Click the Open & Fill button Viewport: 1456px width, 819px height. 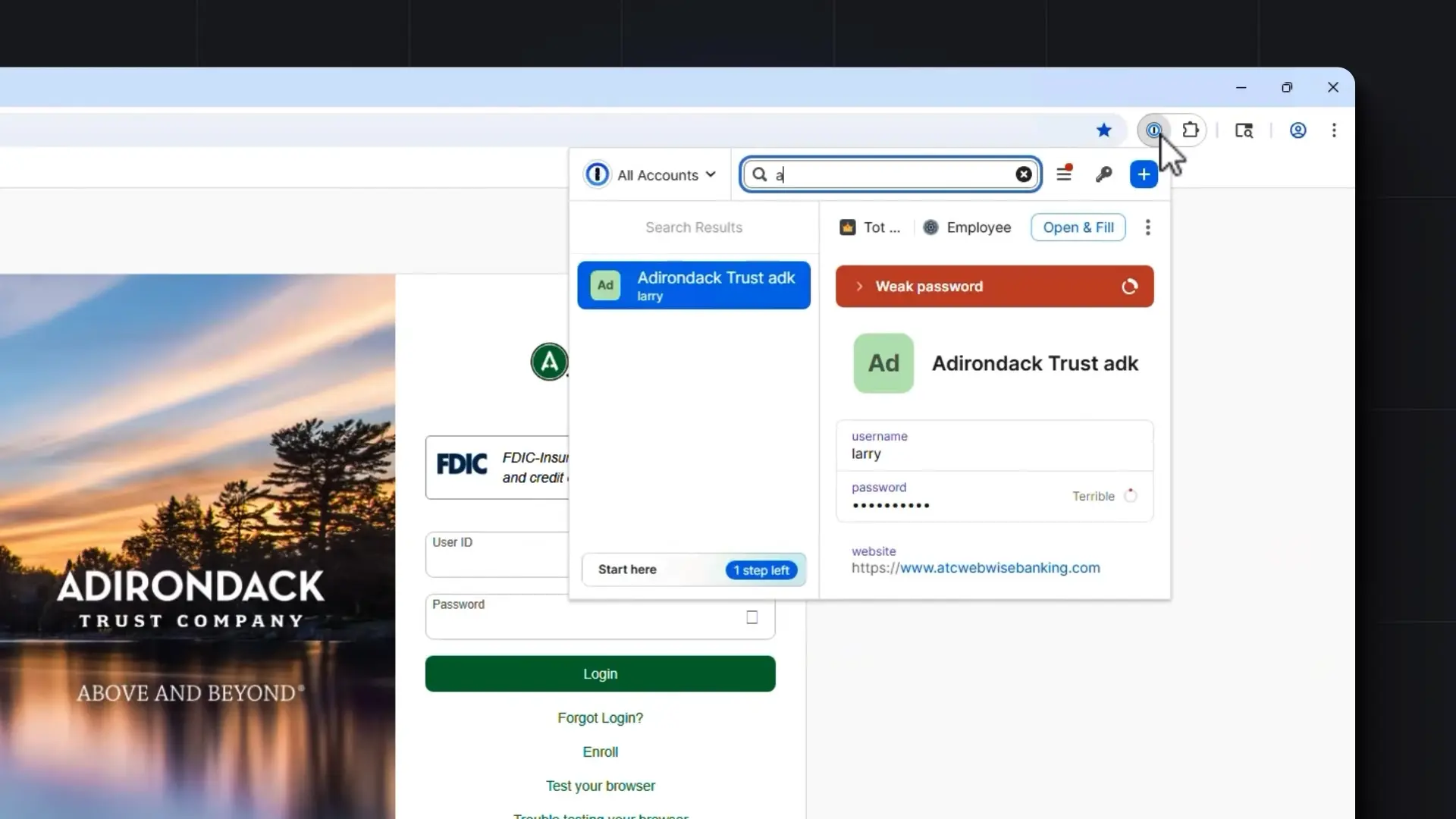1078,227
